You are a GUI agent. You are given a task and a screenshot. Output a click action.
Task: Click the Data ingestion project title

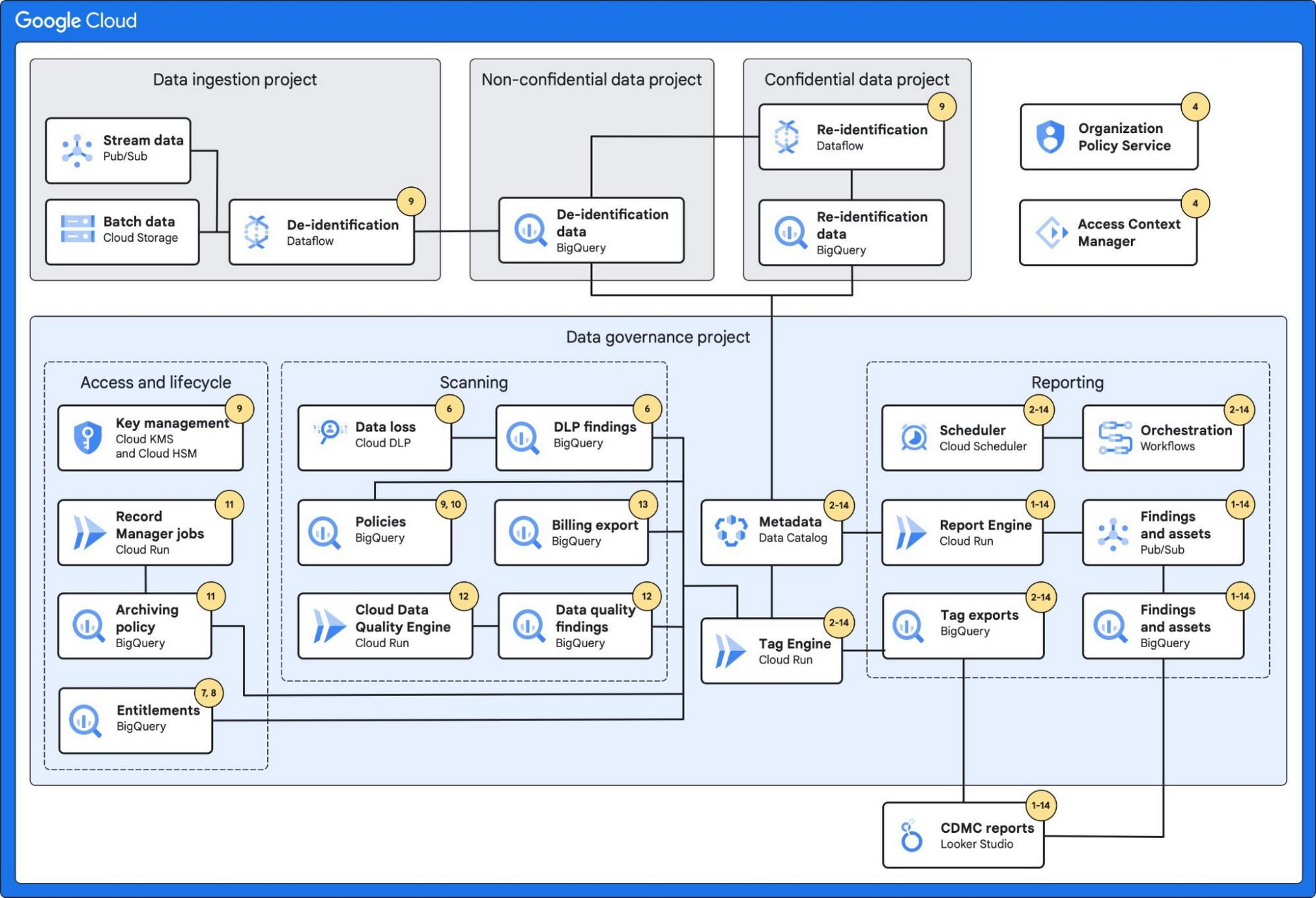tap(235, 80)
